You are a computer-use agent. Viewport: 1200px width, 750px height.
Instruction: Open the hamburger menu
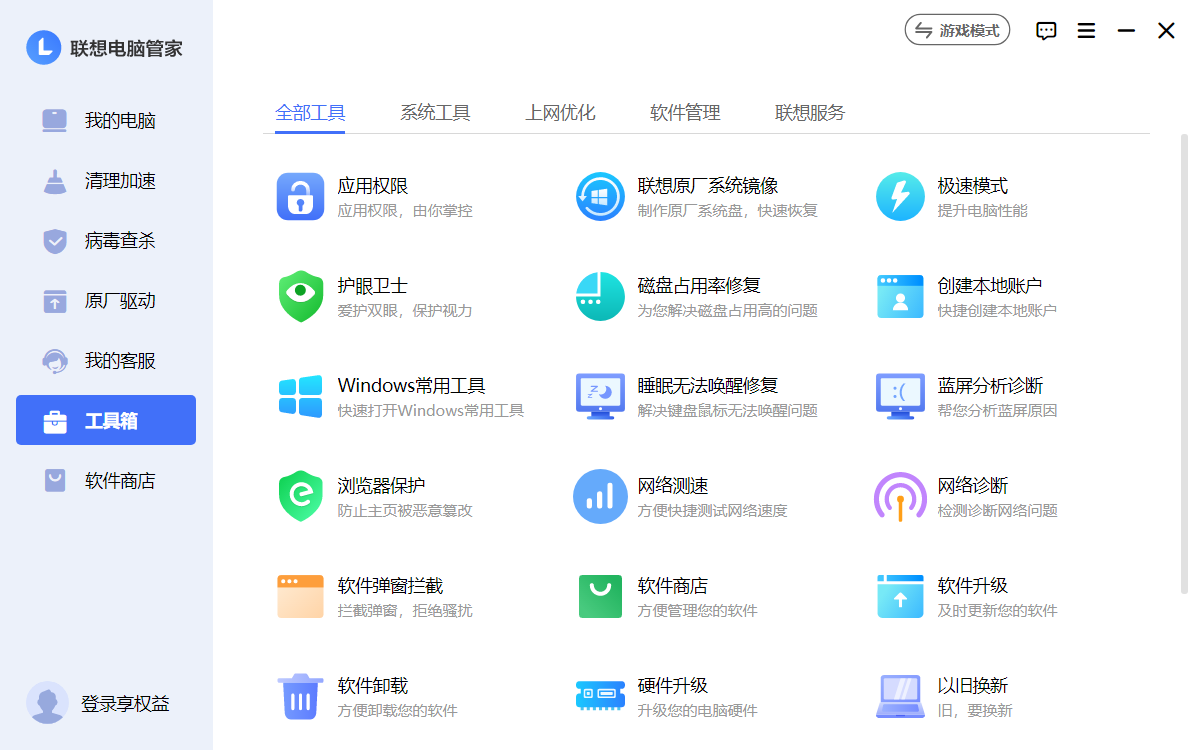click(x=1086, y=31)
